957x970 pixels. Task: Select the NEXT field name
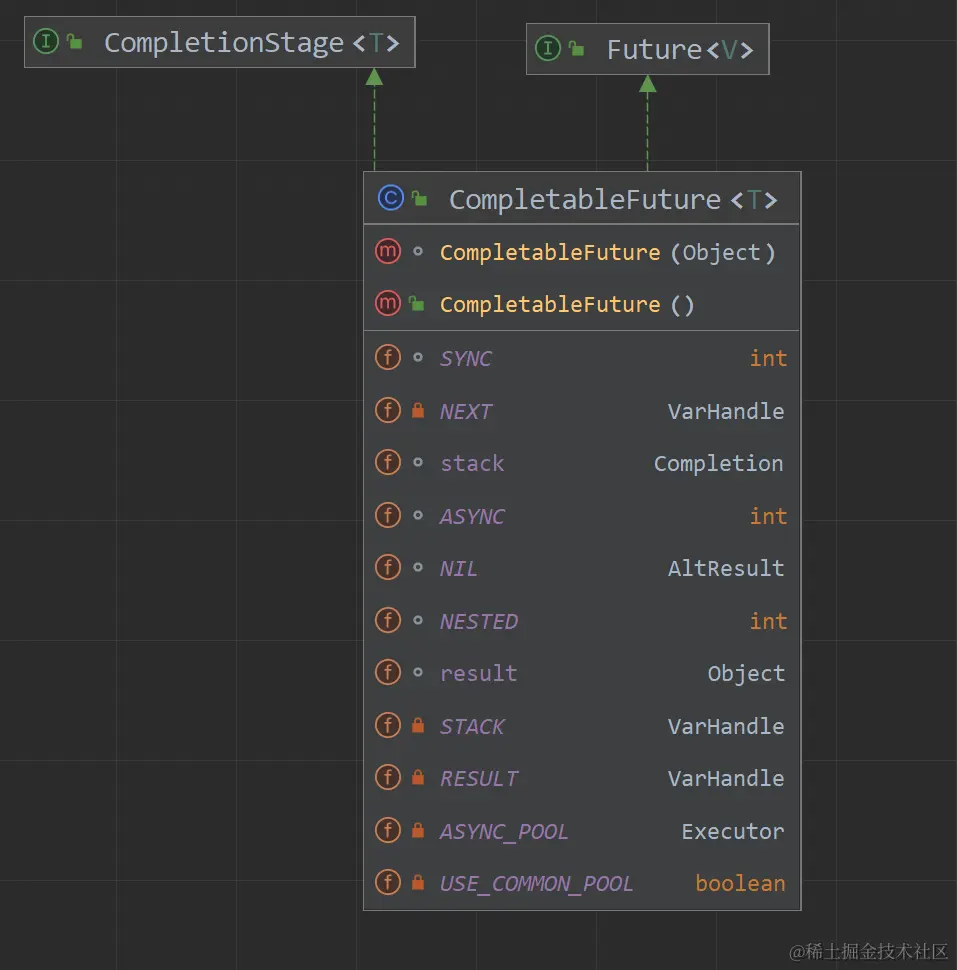466,411
